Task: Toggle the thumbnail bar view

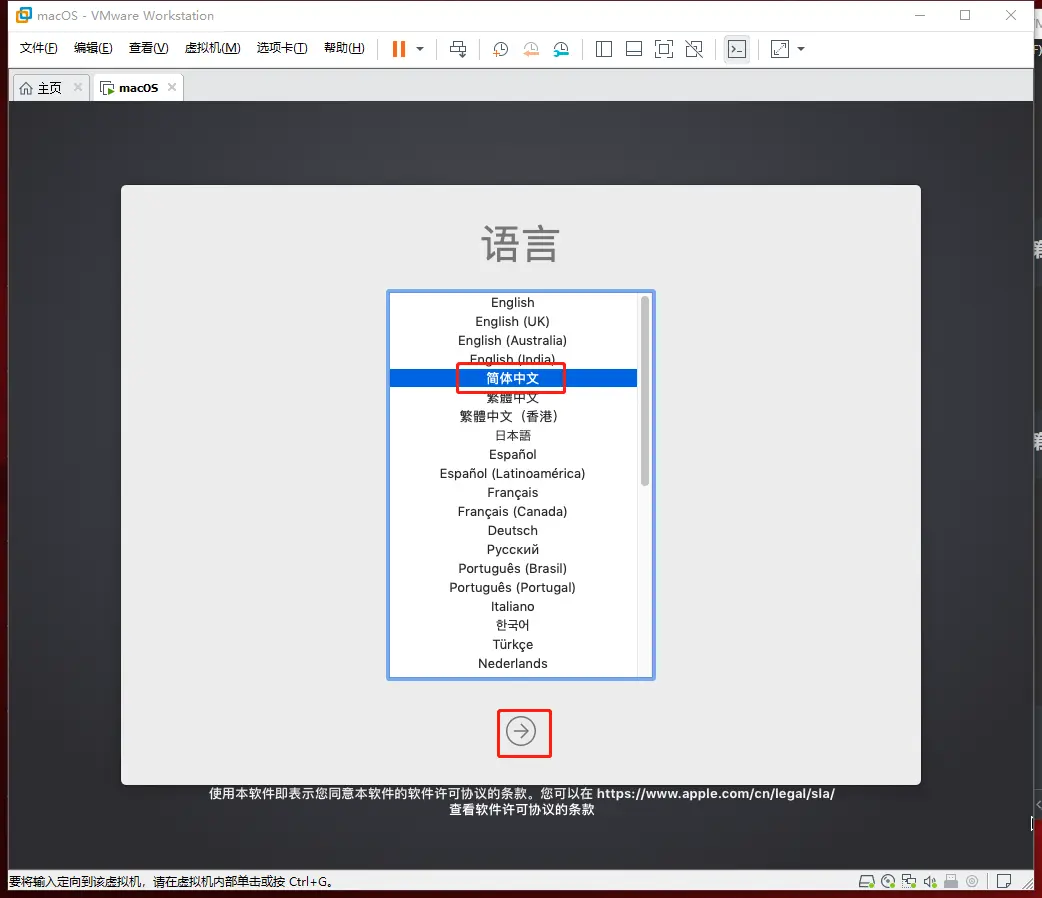Action: point(634,49)
